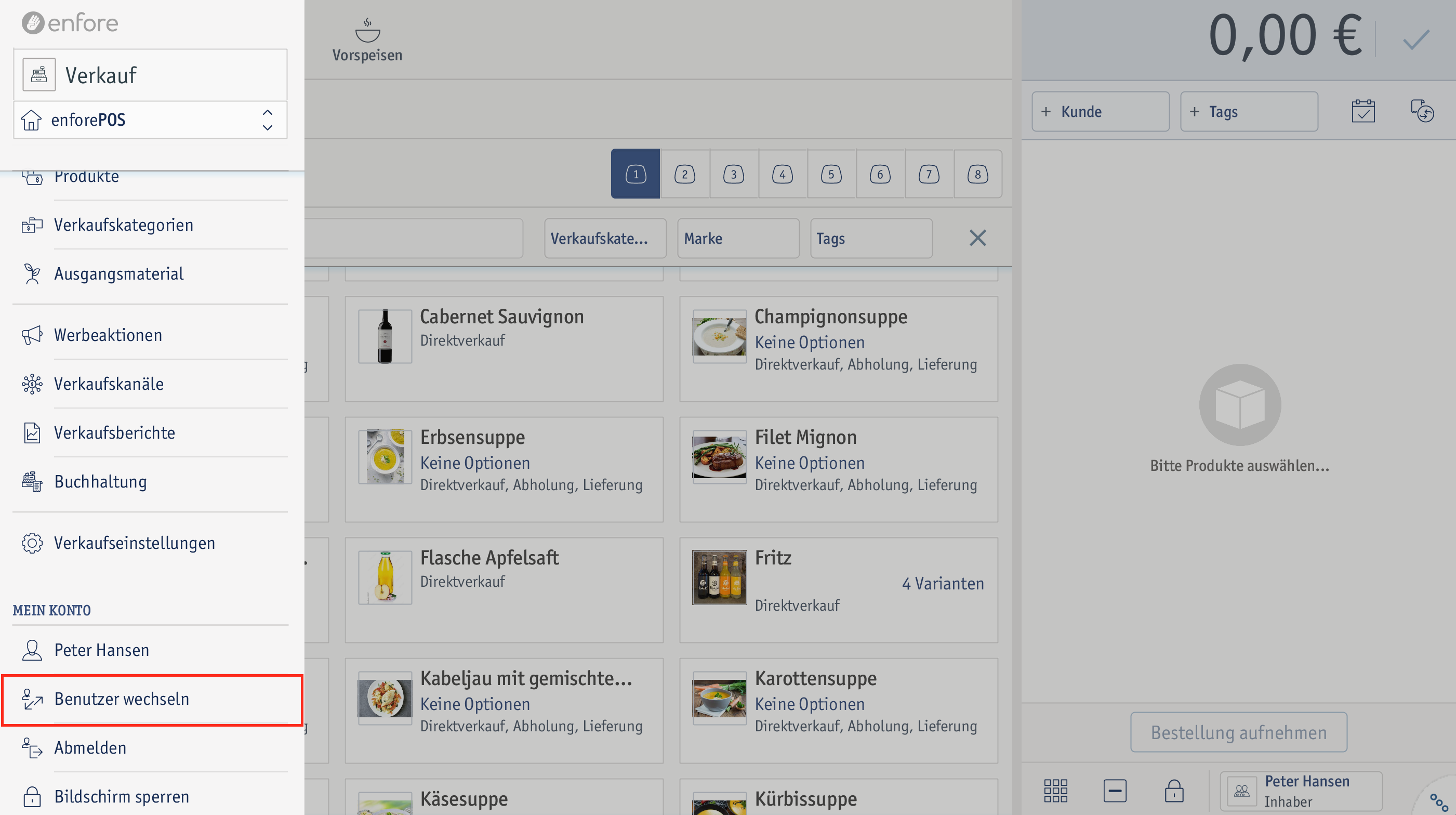The image size is (1456, 815).
Task: Click the Flasche Apfelsaft thumbnail
Action: coord(385,577)
